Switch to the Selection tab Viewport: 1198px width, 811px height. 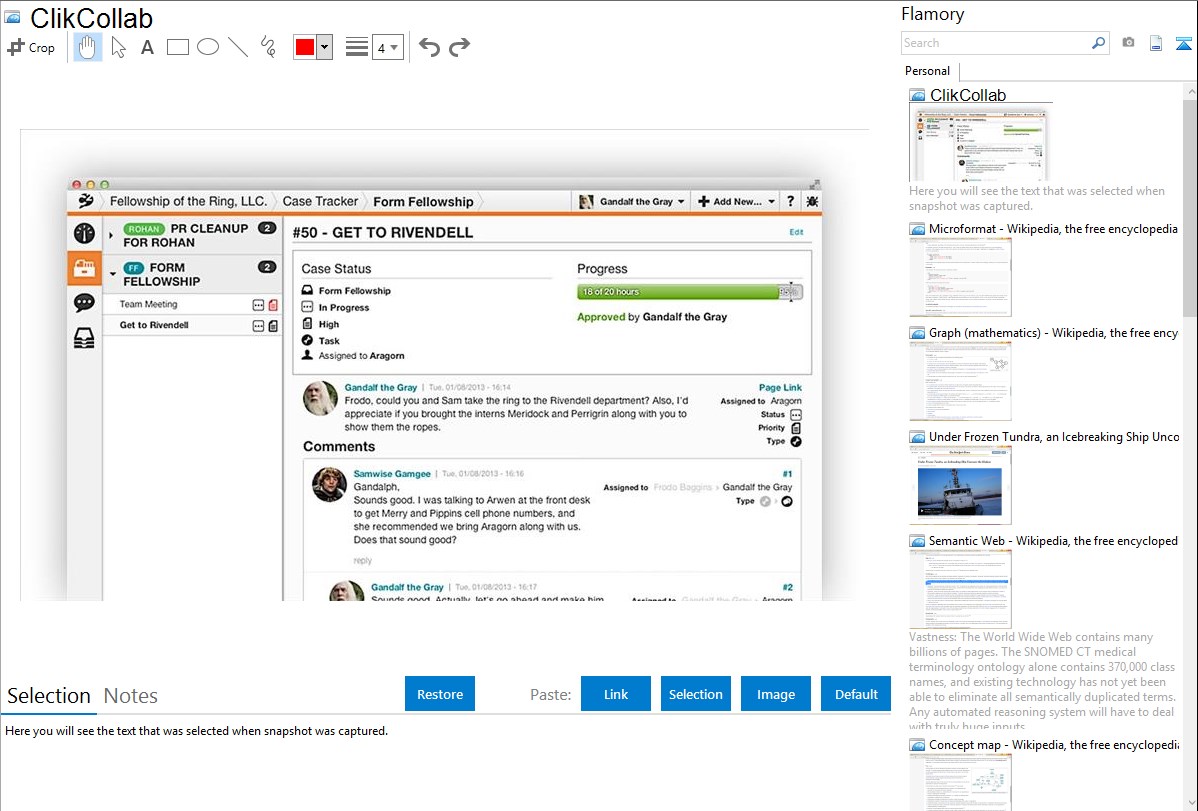point(49,696)
